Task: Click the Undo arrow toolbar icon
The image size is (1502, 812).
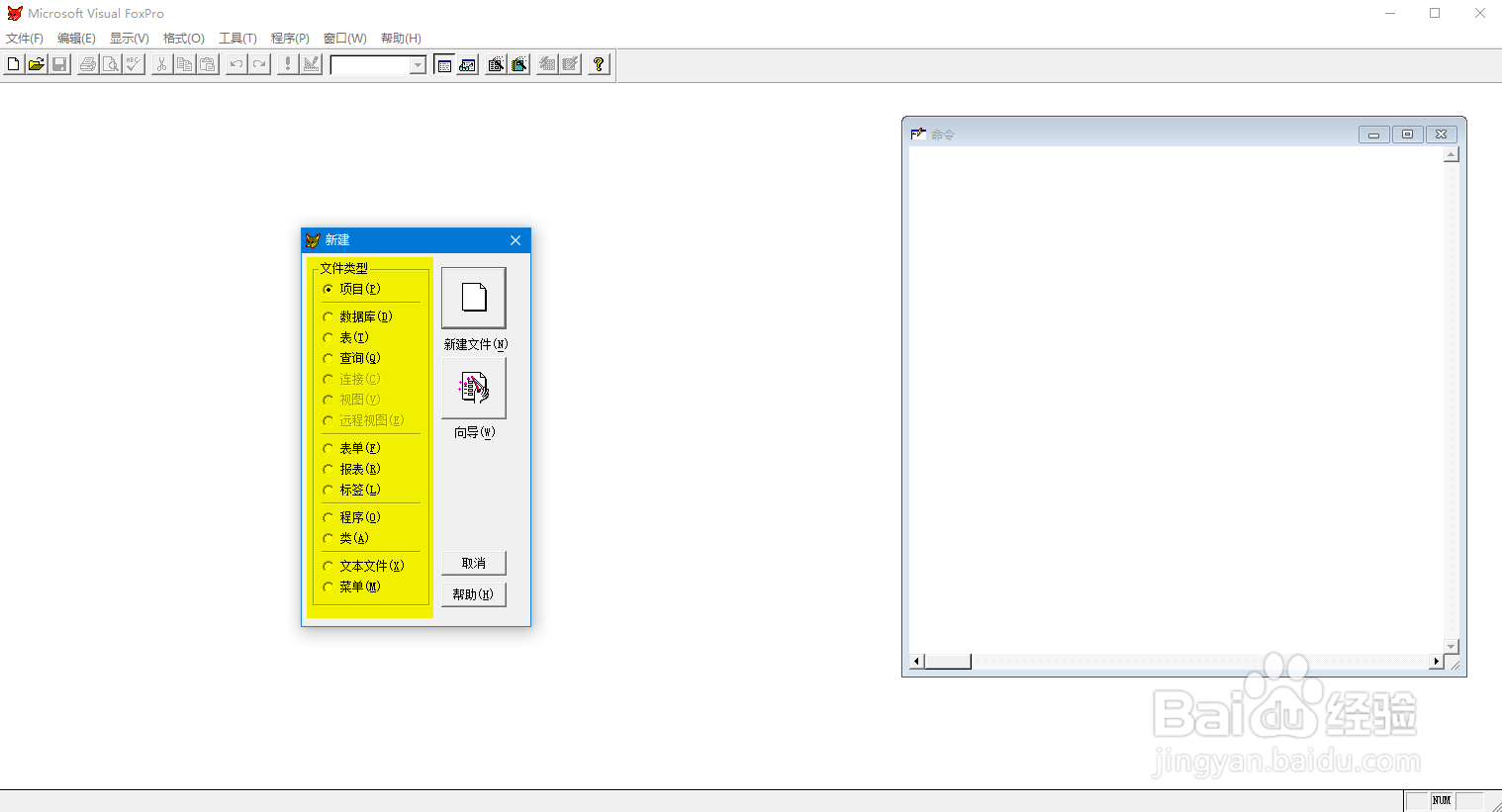Action: (236, 64)
